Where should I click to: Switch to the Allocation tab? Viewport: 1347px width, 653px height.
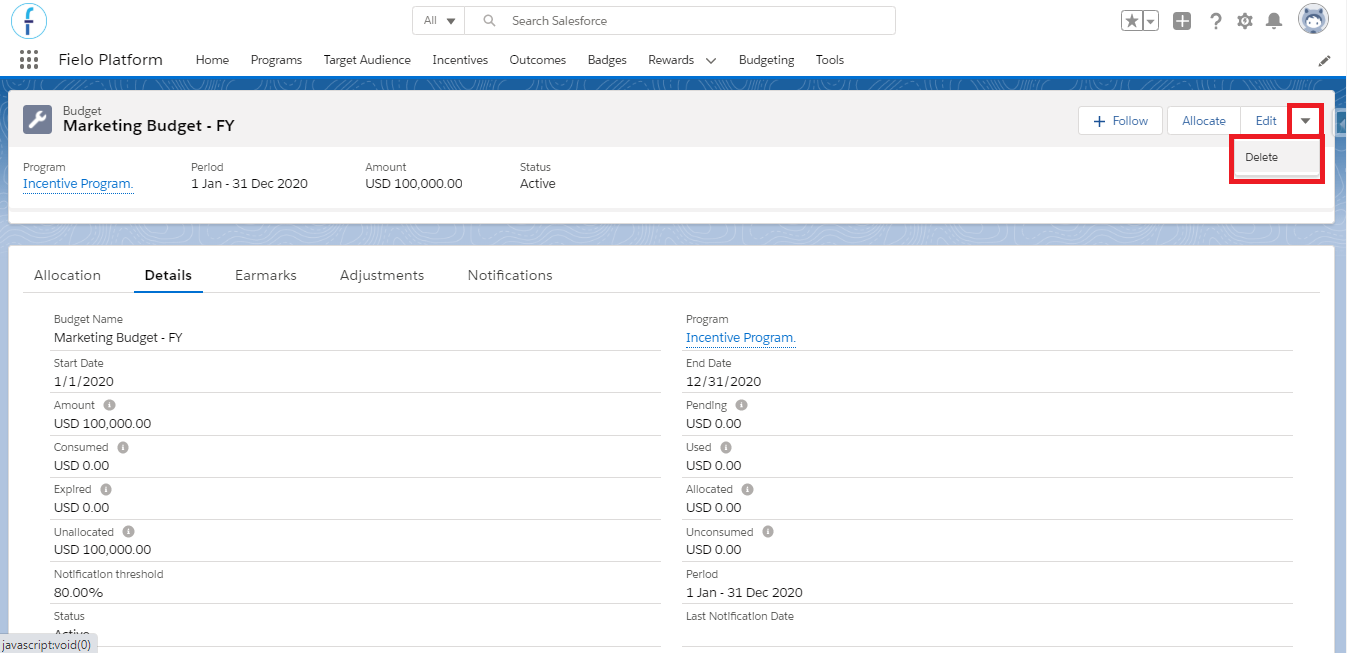click(x=67, y=275)
